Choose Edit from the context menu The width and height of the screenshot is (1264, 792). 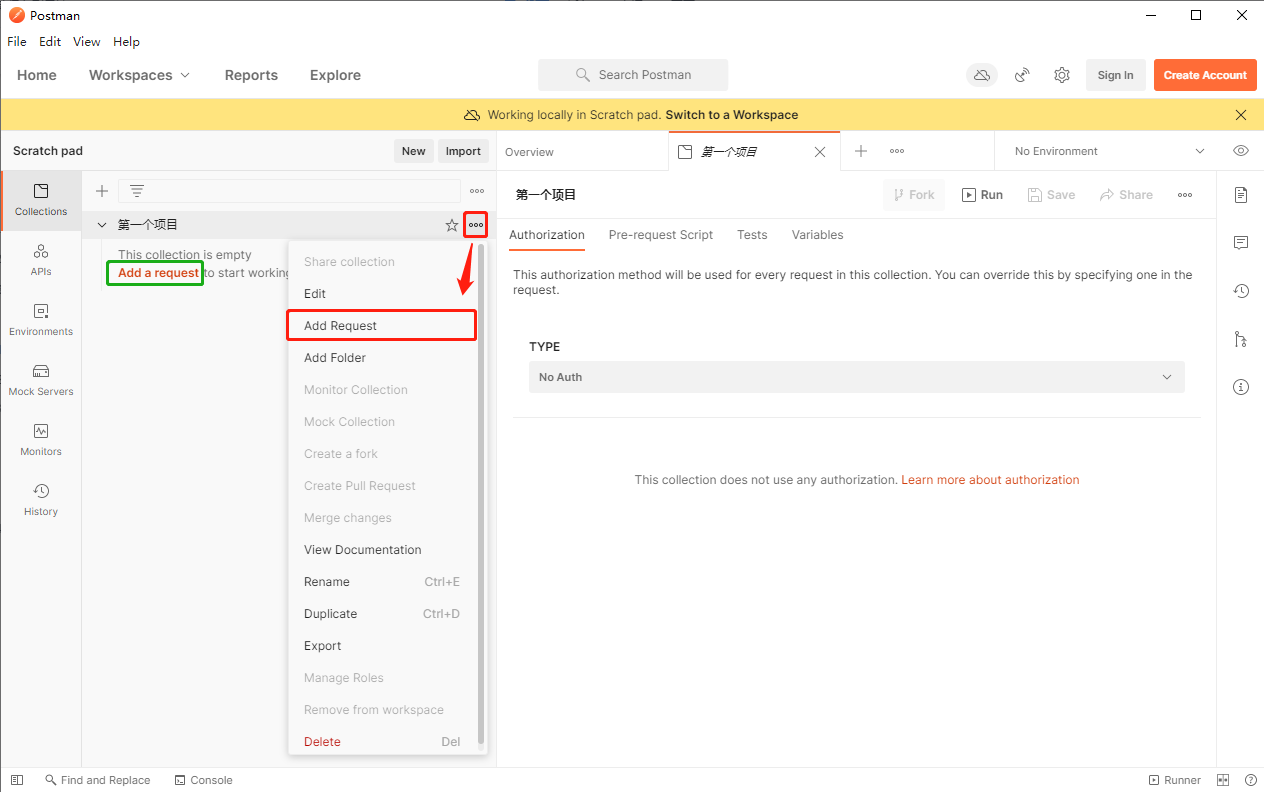(382, 294)
